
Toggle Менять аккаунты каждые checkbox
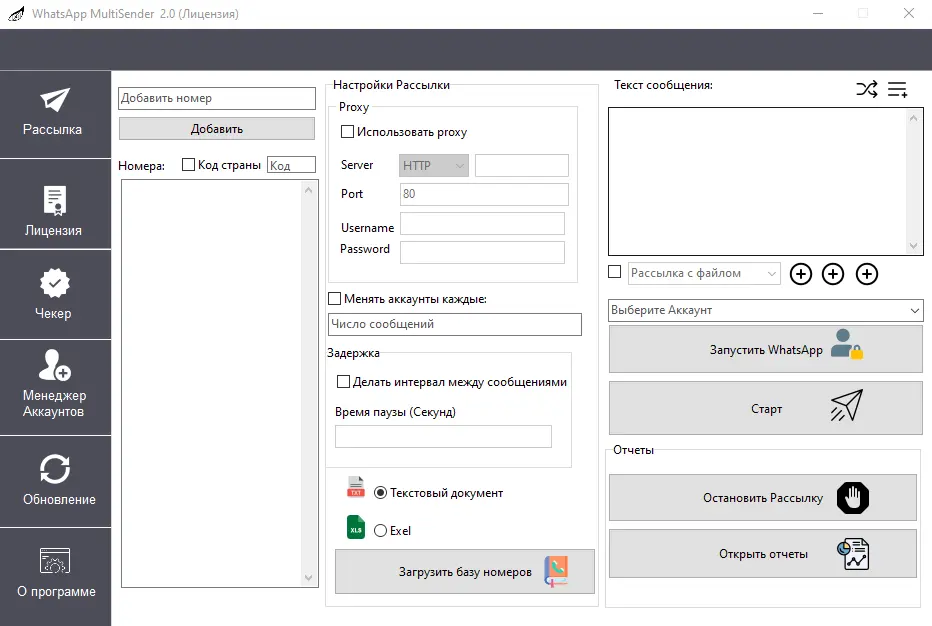point(335,298)
